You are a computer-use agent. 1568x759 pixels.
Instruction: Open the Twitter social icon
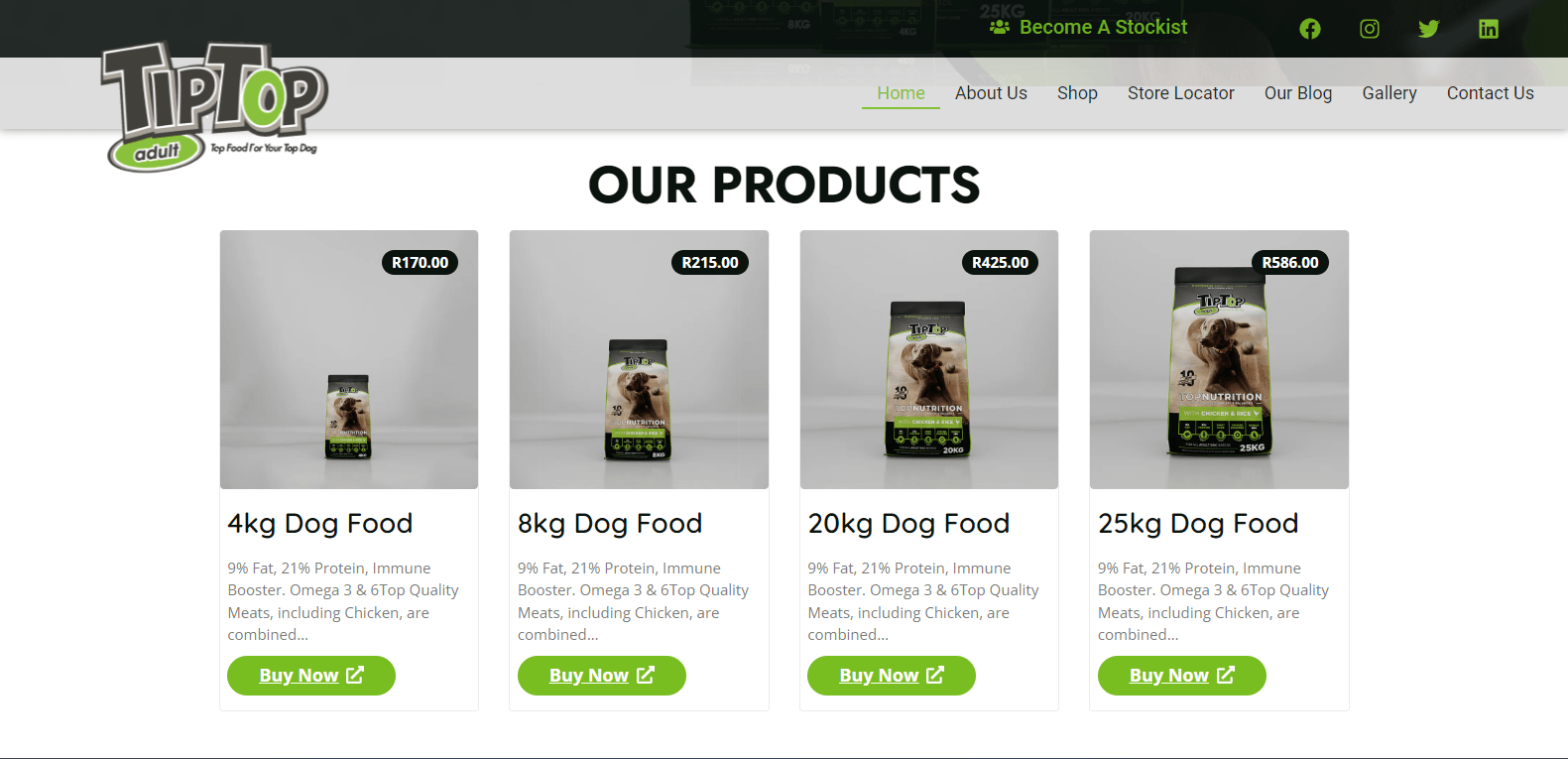pos(1429,29)
